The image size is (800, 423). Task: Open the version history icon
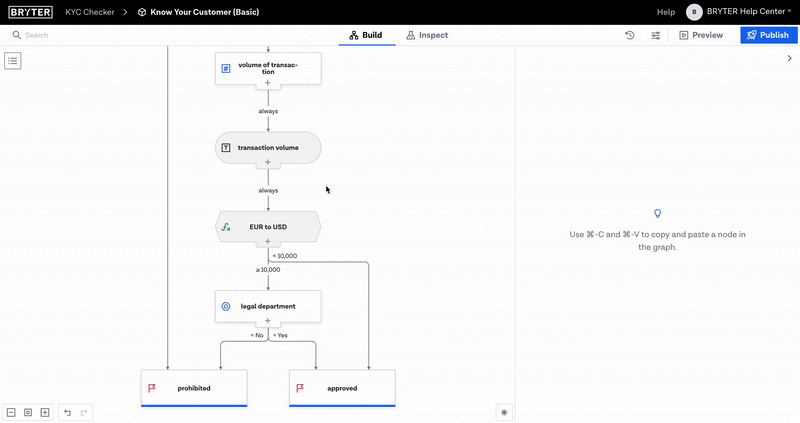(x=630, y=35)
